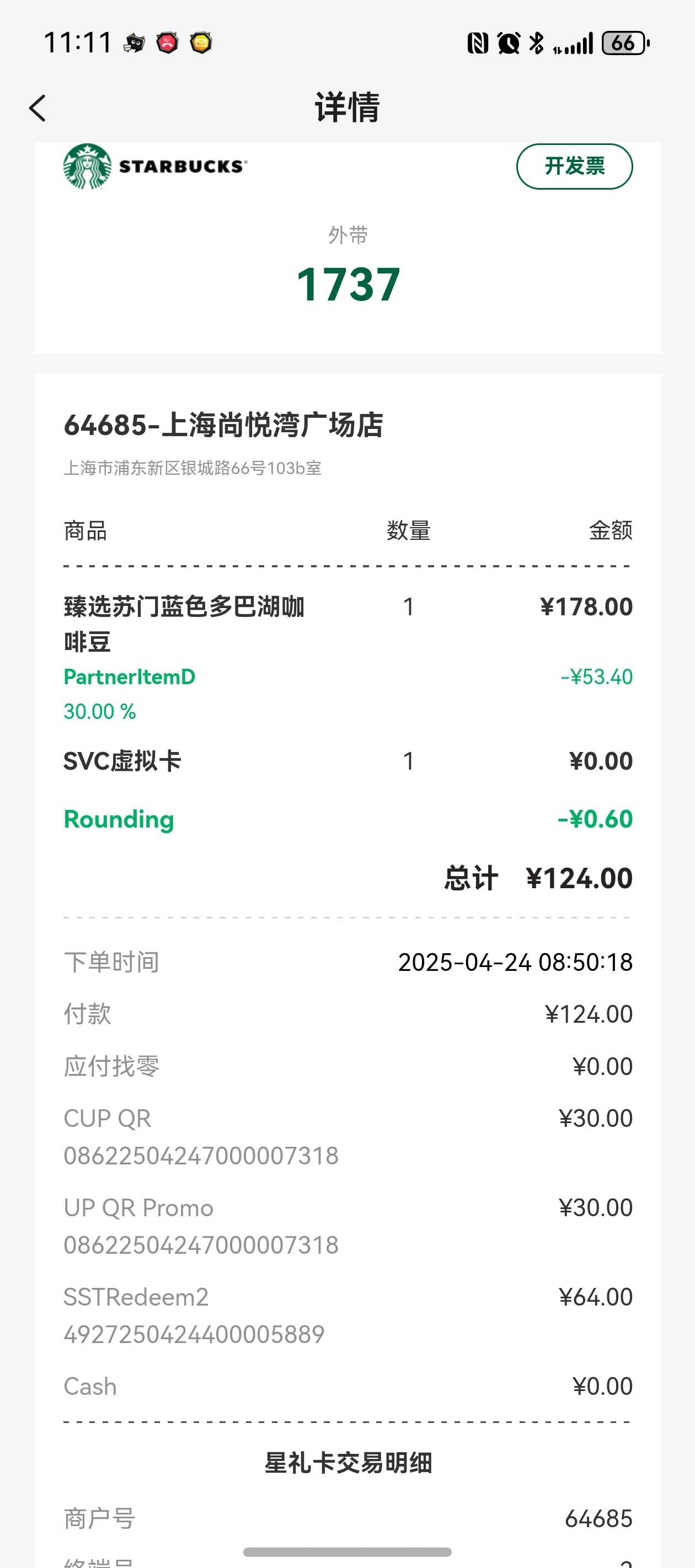Select the pickup number 1737

[348, 284]
